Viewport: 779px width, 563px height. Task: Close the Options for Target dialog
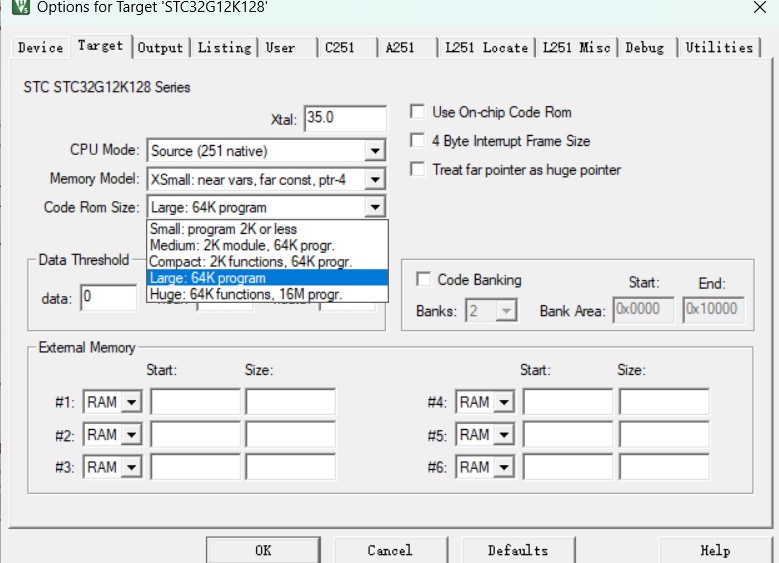[760, 7]
